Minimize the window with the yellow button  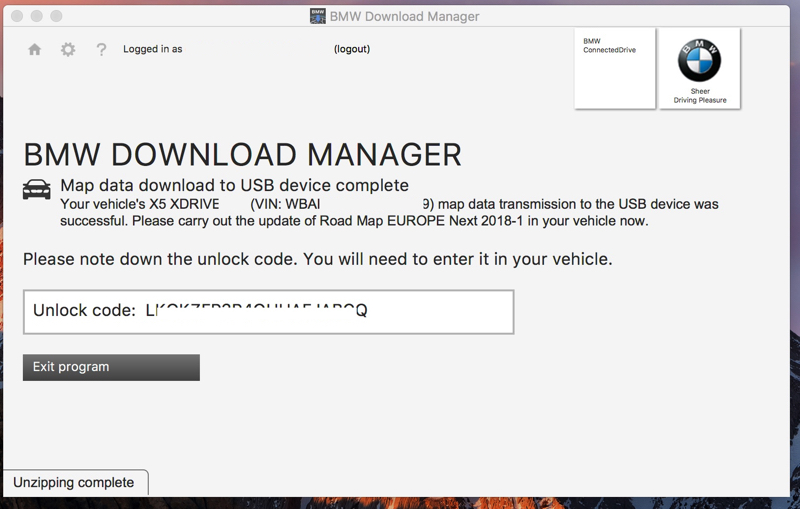click(37, 16)
